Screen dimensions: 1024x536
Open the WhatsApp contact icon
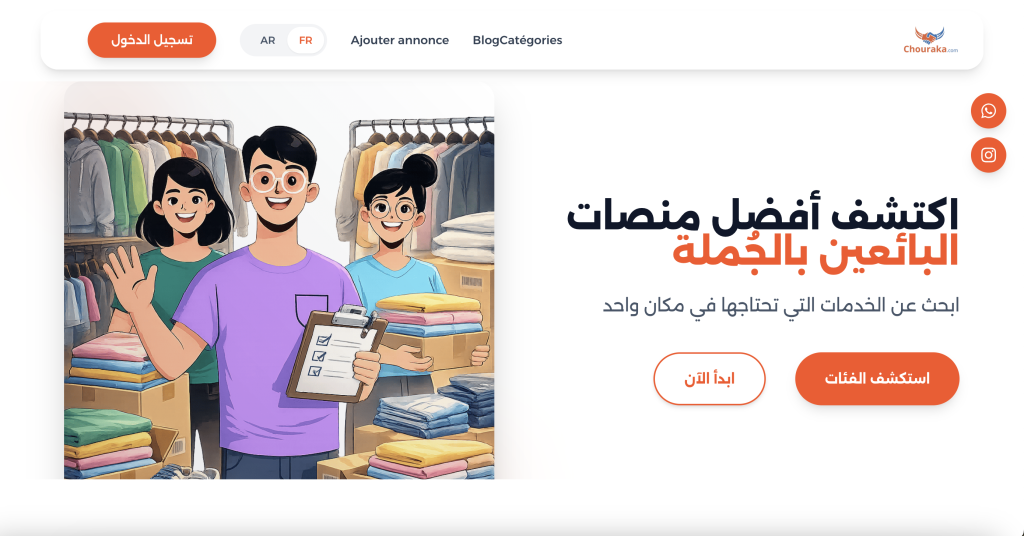pos(988,111)
